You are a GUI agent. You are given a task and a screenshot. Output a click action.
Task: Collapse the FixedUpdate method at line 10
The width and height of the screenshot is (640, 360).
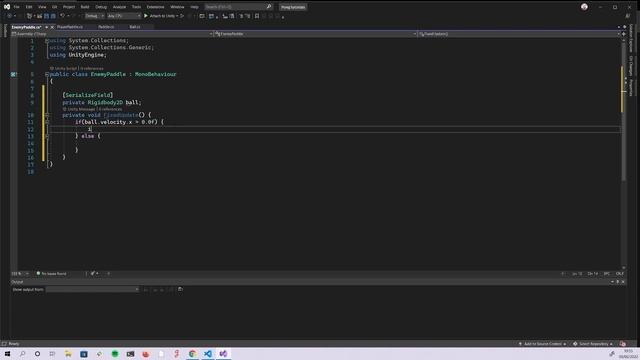click(x=47, y=115)
